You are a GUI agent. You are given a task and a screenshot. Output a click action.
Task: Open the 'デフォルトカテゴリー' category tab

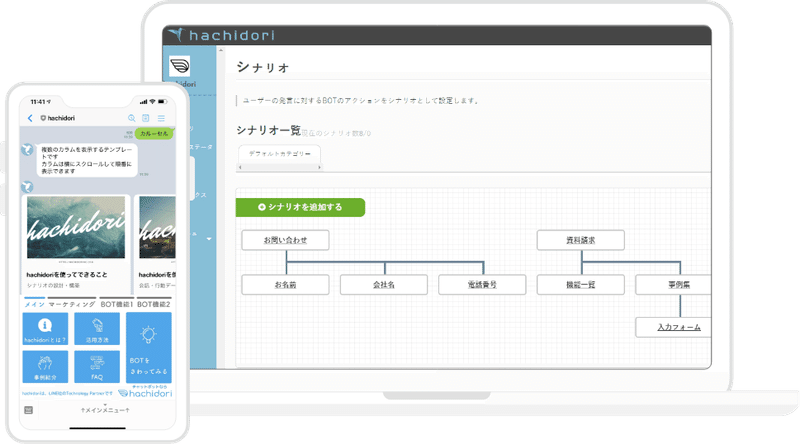click(280, 154)
